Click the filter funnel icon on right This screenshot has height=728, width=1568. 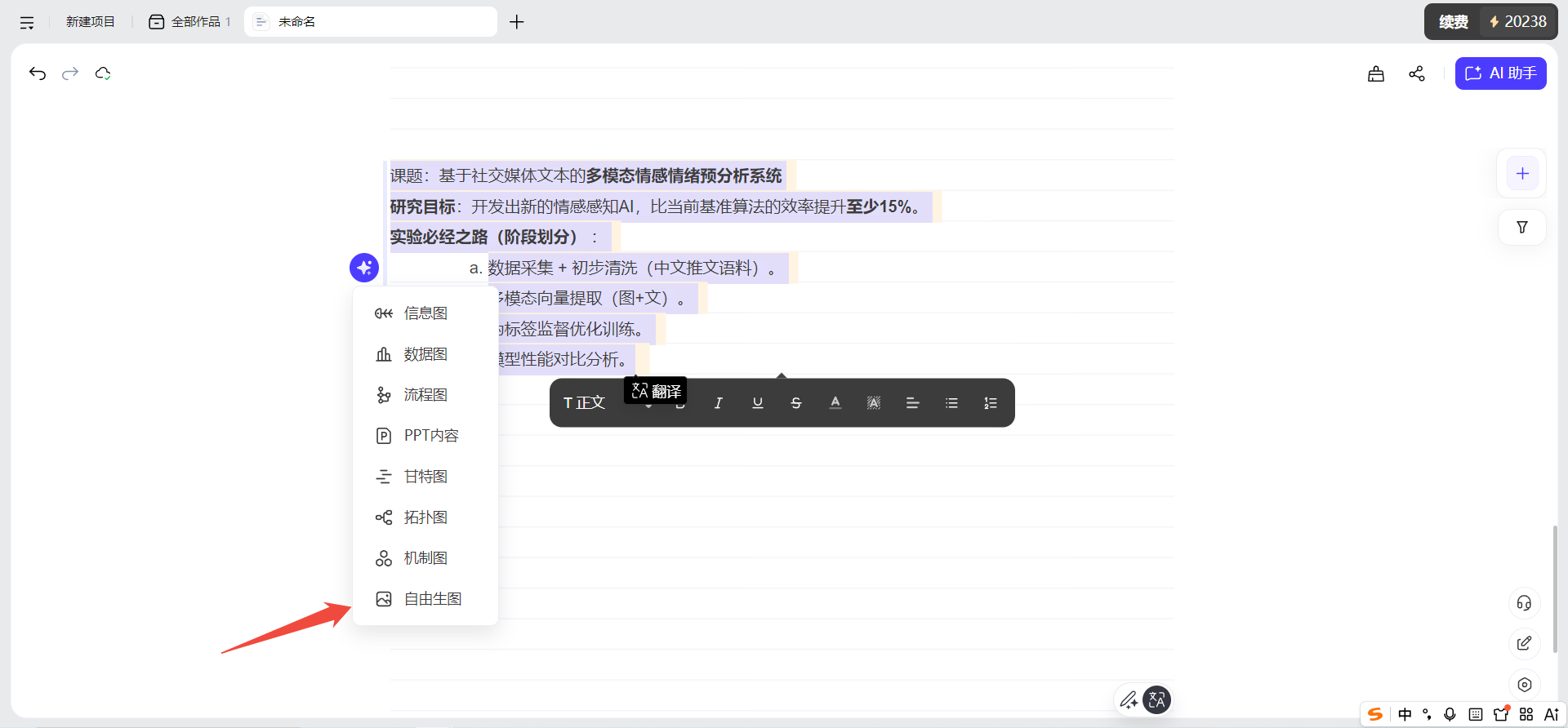pos(1522,228)
